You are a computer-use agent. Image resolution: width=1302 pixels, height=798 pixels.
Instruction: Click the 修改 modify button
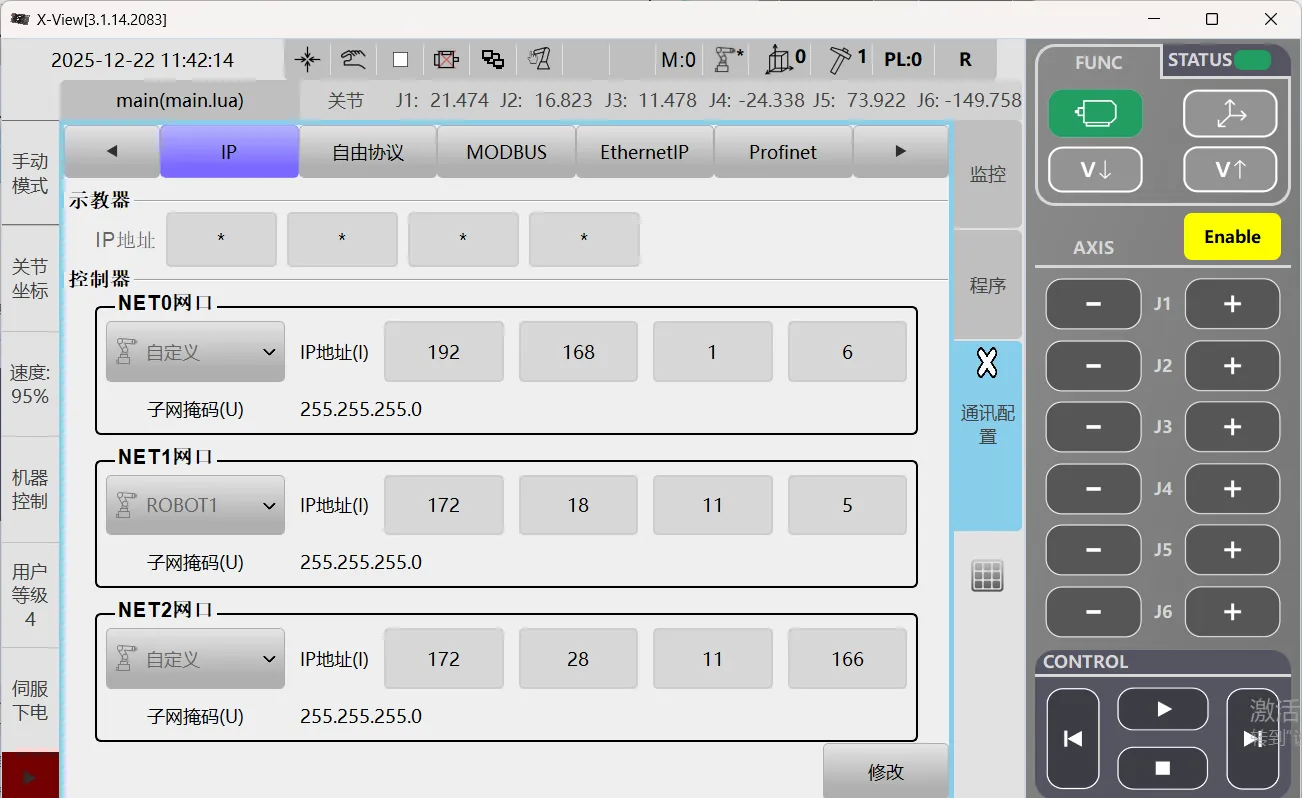pos(886,771)
